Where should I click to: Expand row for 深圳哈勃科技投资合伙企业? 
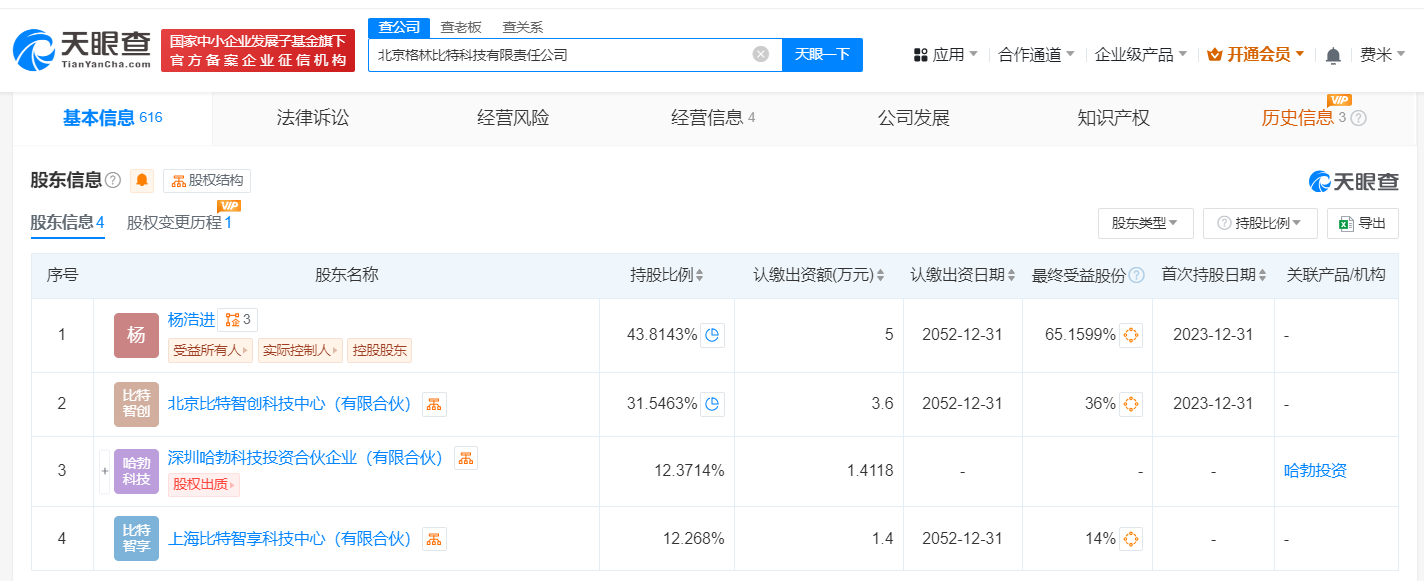pyautogui.click(x=104, y=470)
